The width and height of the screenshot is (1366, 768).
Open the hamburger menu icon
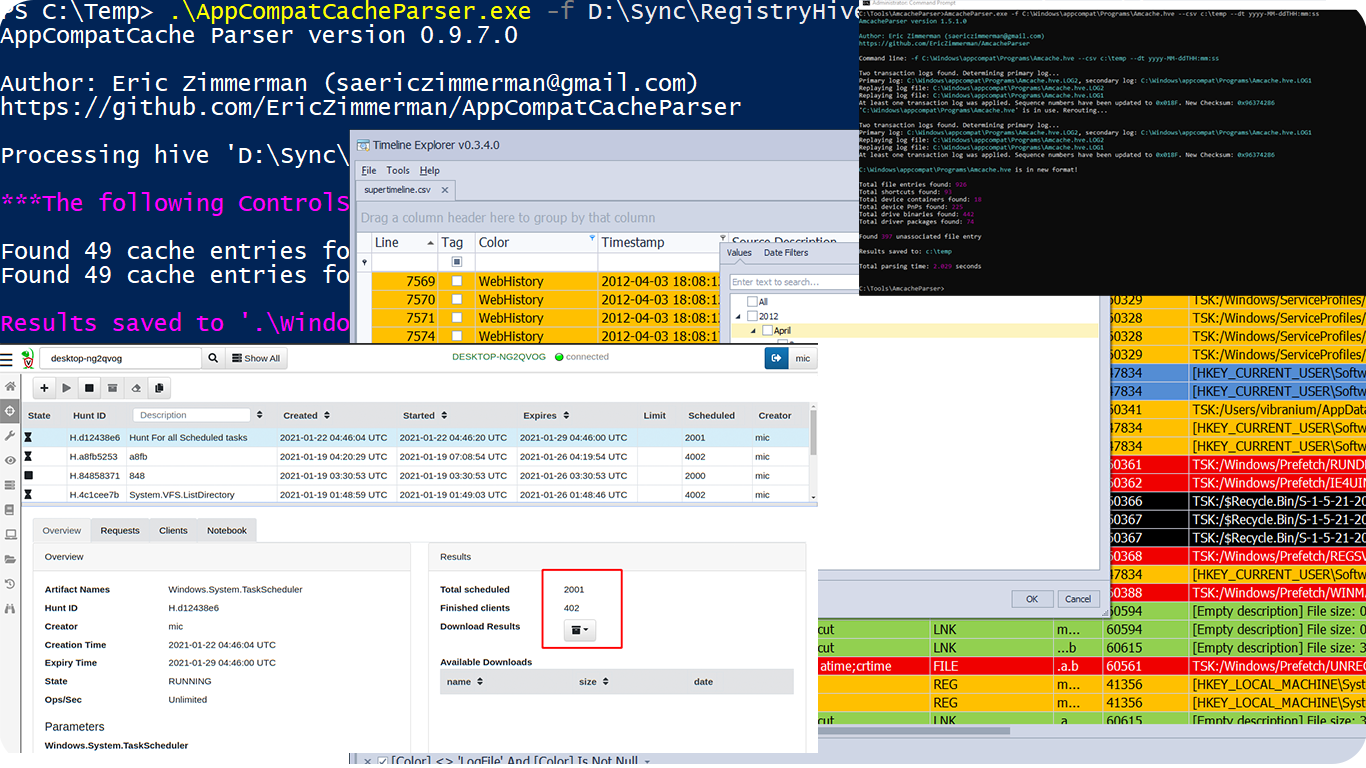click(x=7, y=358)
